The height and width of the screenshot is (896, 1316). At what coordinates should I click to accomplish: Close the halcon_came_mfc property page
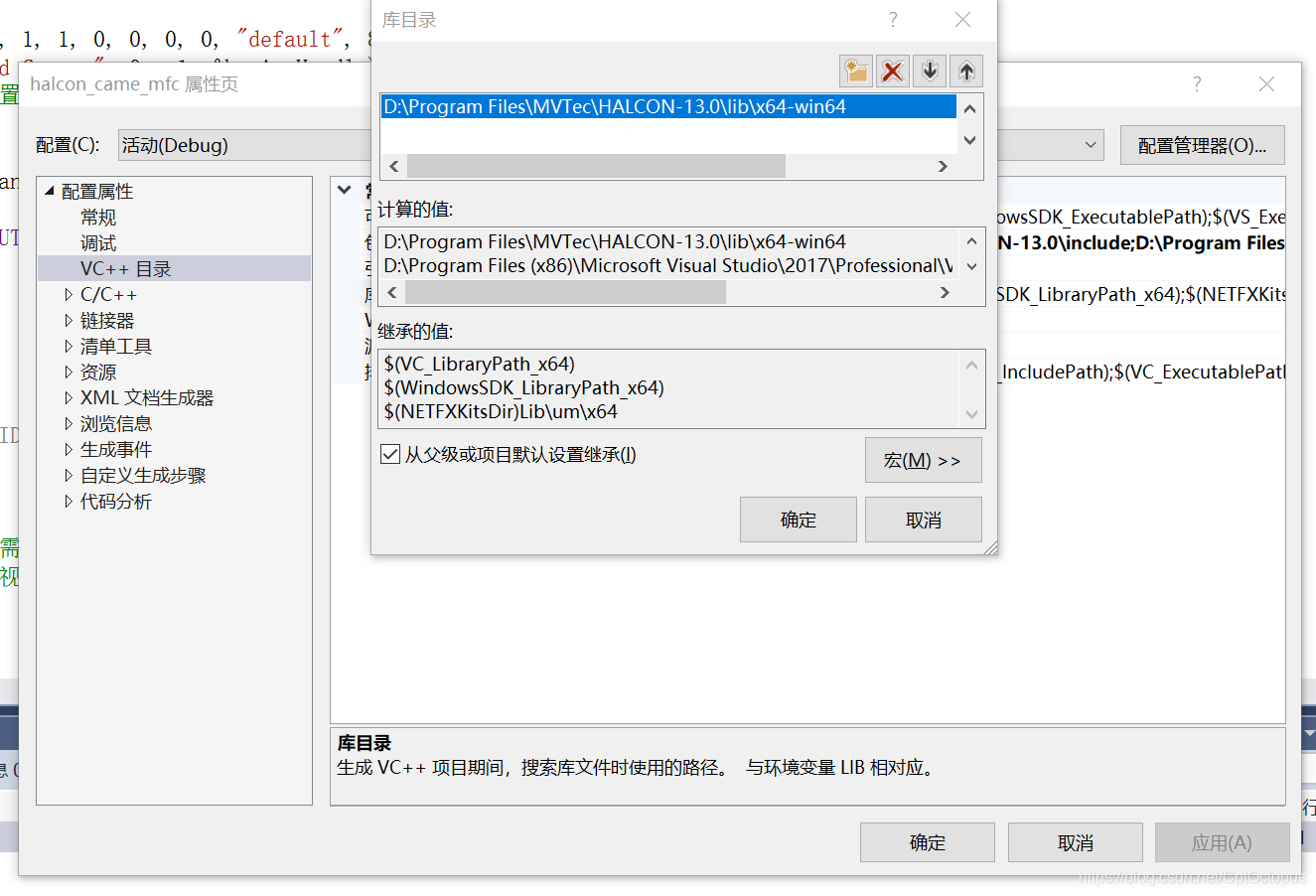[x=1266, y=84]
